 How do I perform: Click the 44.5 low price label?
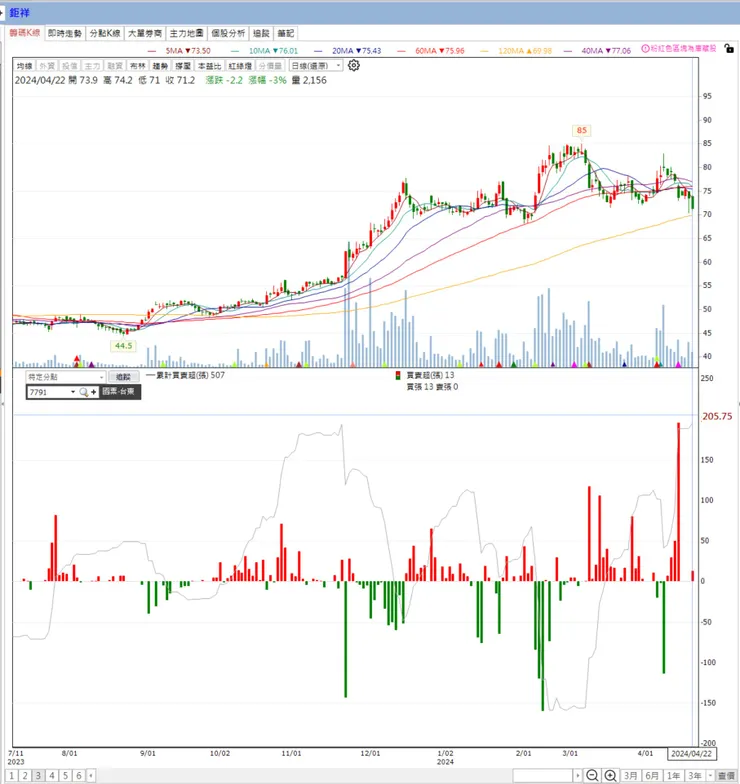tap(123, 346)
